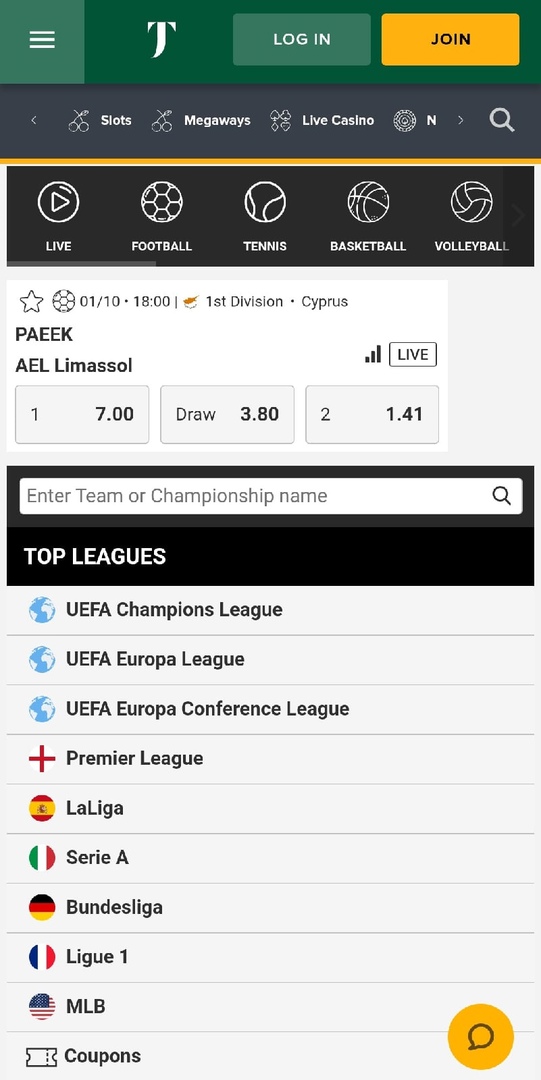This screenshot has height=1080, width=541.
Task: Favorite the PAEEK match with star
Action: 31,302
